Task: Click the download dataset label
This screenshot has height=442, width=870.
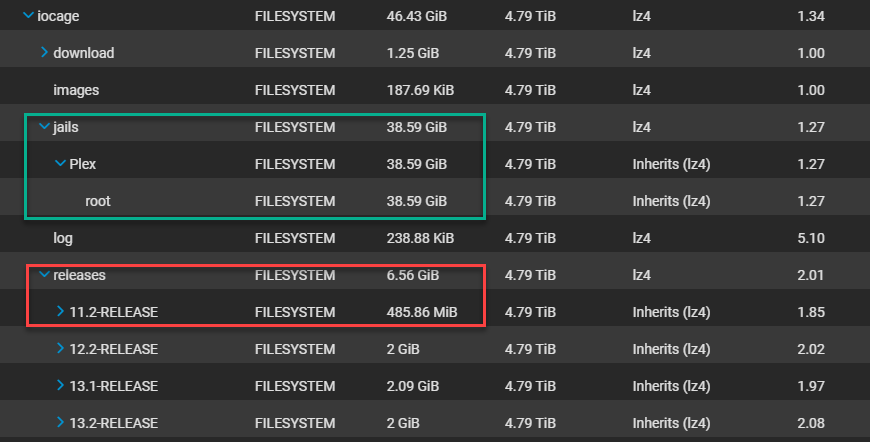Action: tap(84, 53)
